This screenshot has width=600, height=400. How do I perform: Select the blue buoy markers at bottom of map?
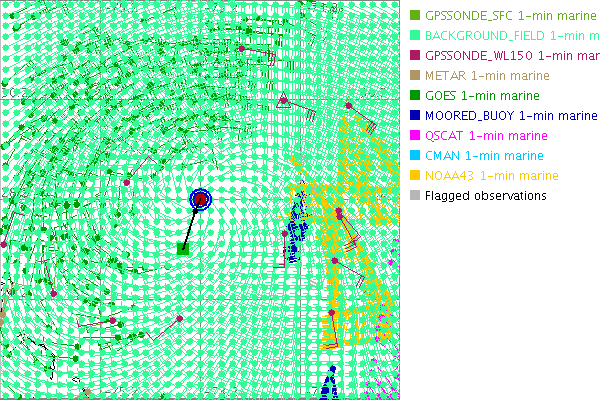pyautogui.click(x=330, y=385)
